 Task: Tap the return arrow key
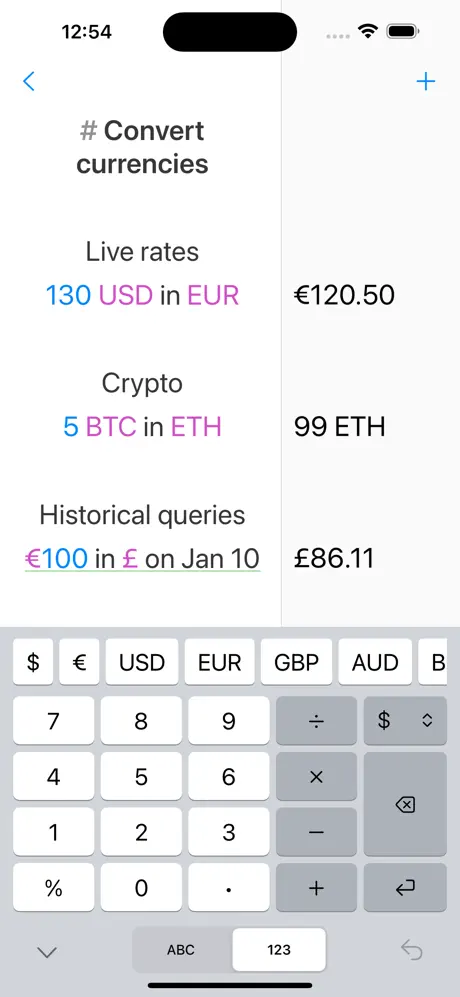405,888
